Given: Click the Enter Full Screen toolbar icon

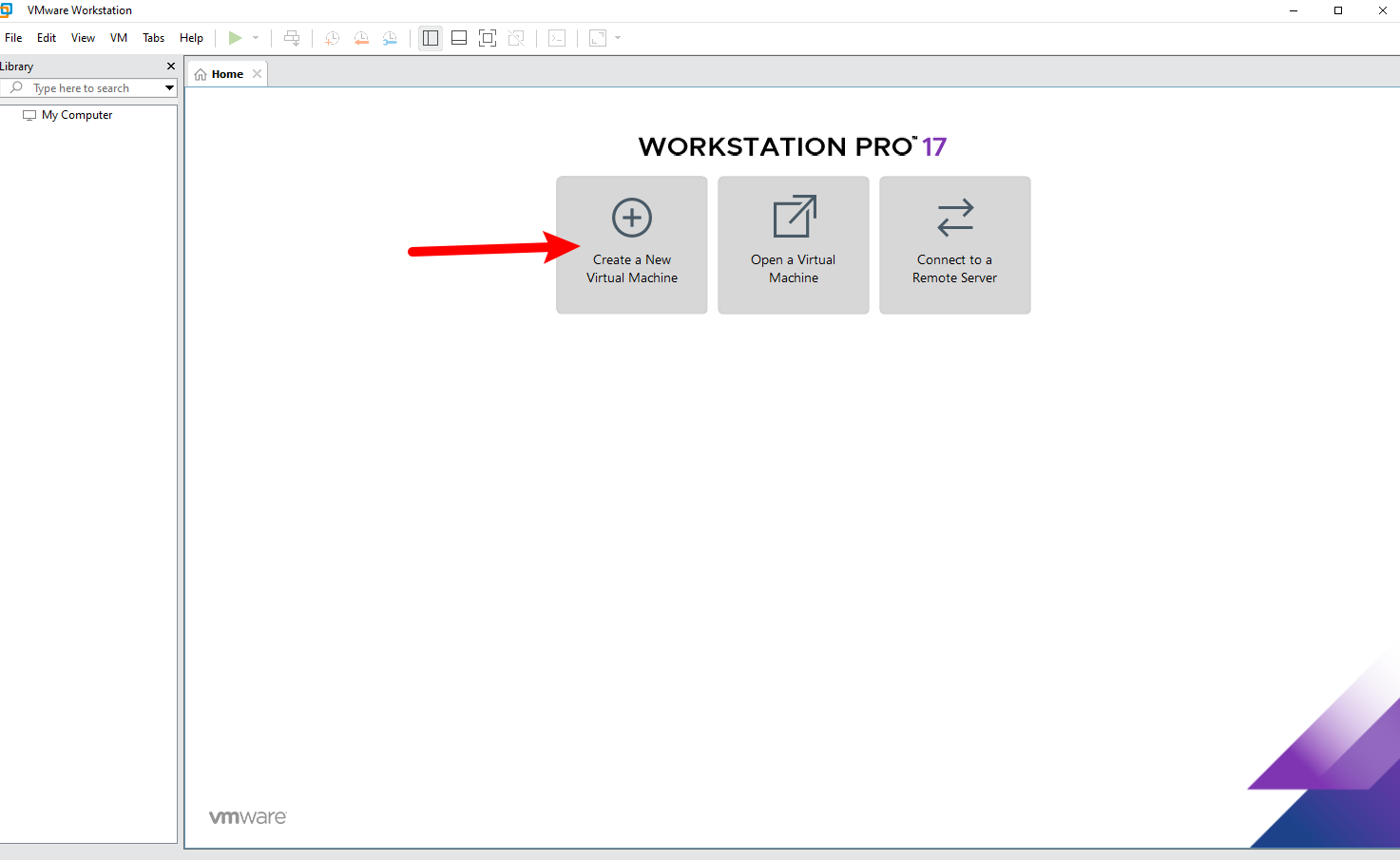Looking at the screenshot, I should pos(488,38).
